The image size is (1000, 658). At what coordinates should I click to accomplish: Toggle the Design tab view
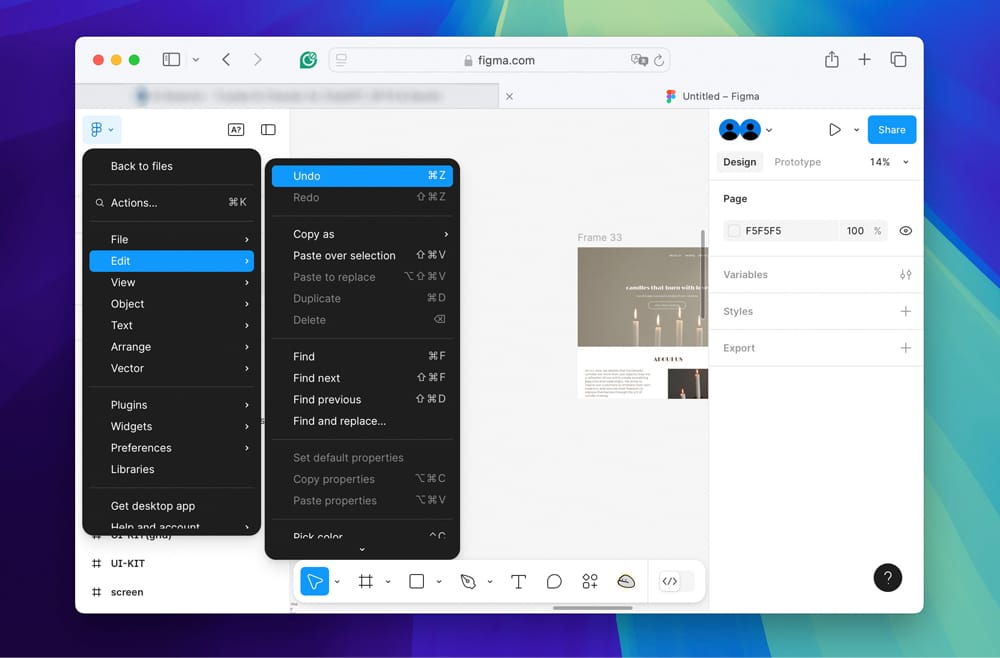tap(739, 161)
